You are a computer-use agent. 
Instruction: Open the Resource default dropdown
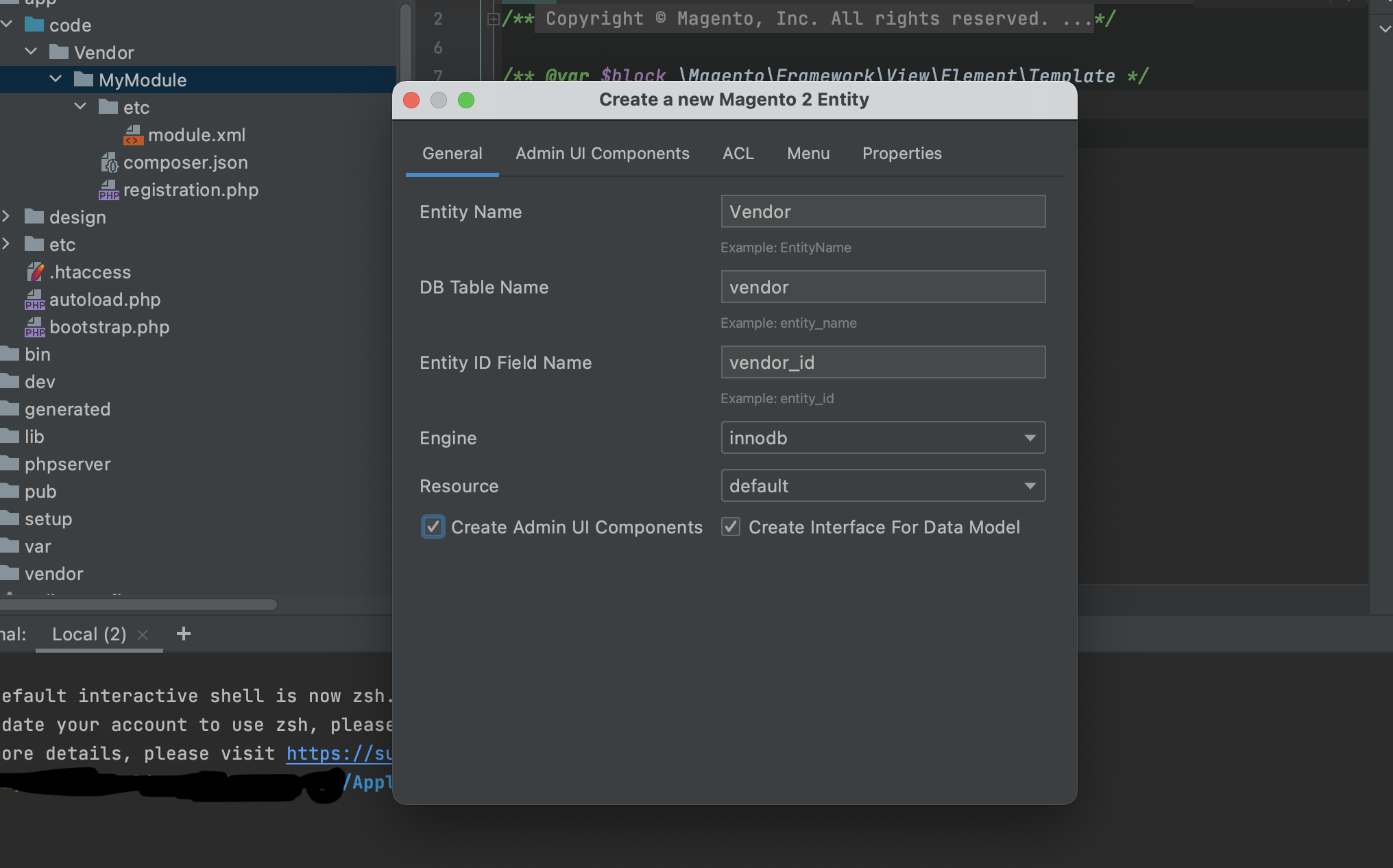click(x=883, y=485)
